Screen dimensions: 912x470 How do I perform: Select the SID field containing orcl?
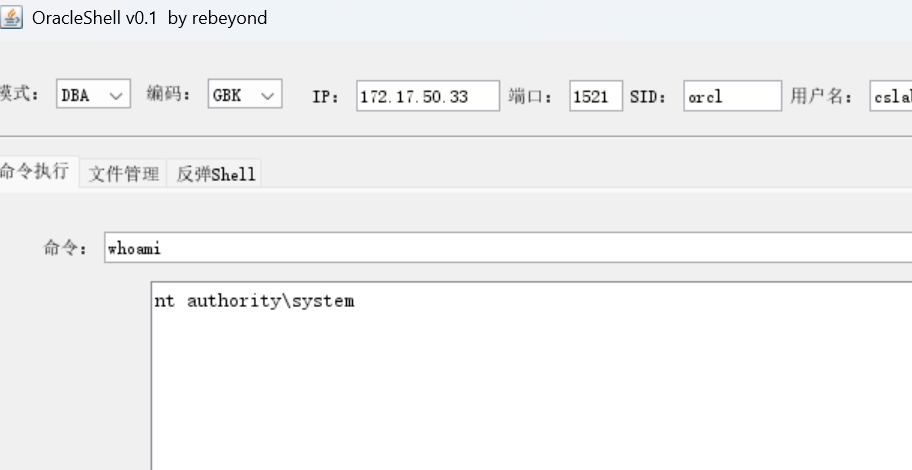732,96
